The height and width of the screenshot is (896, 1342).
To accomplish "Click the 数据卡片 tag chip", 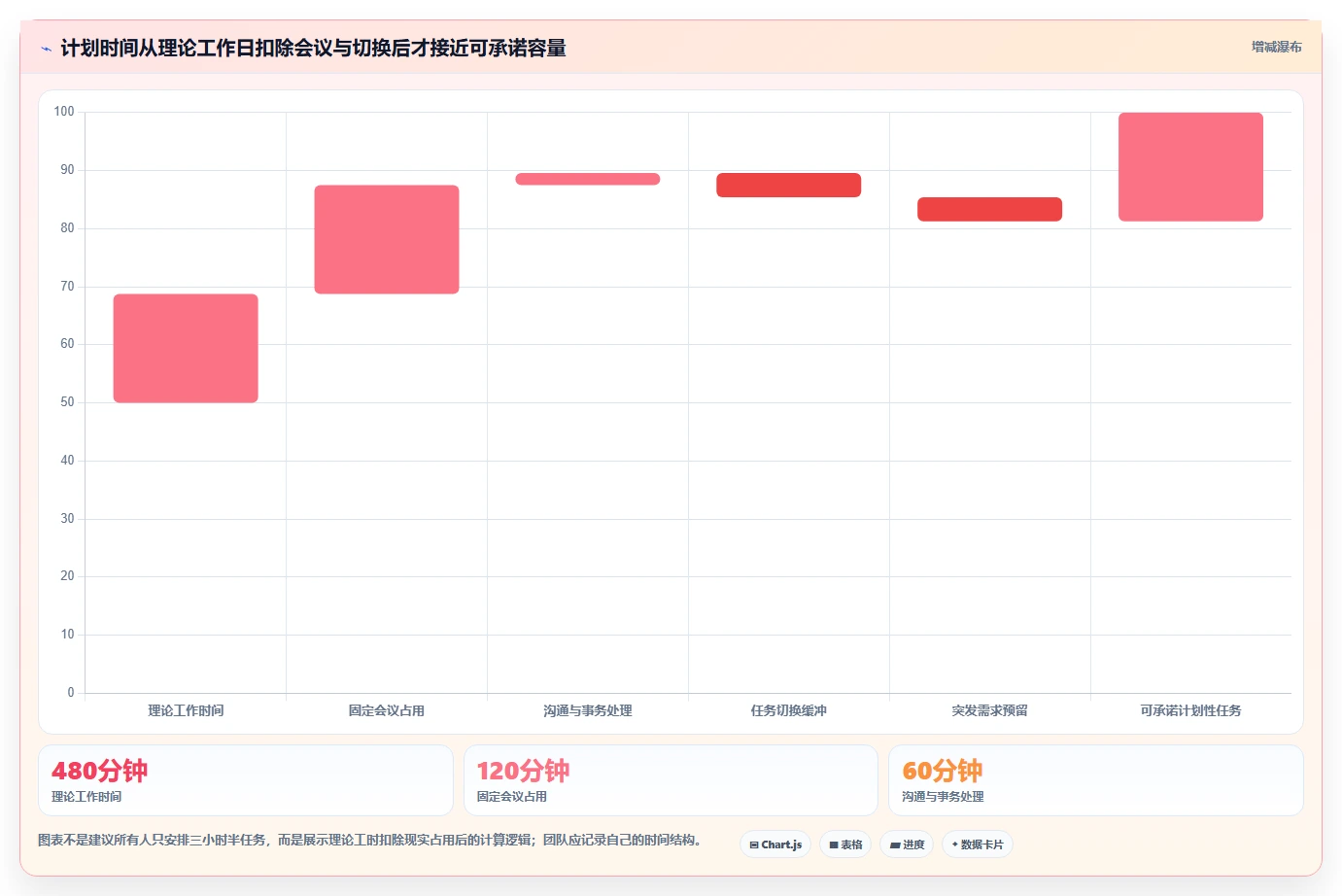I will (978, 844).
